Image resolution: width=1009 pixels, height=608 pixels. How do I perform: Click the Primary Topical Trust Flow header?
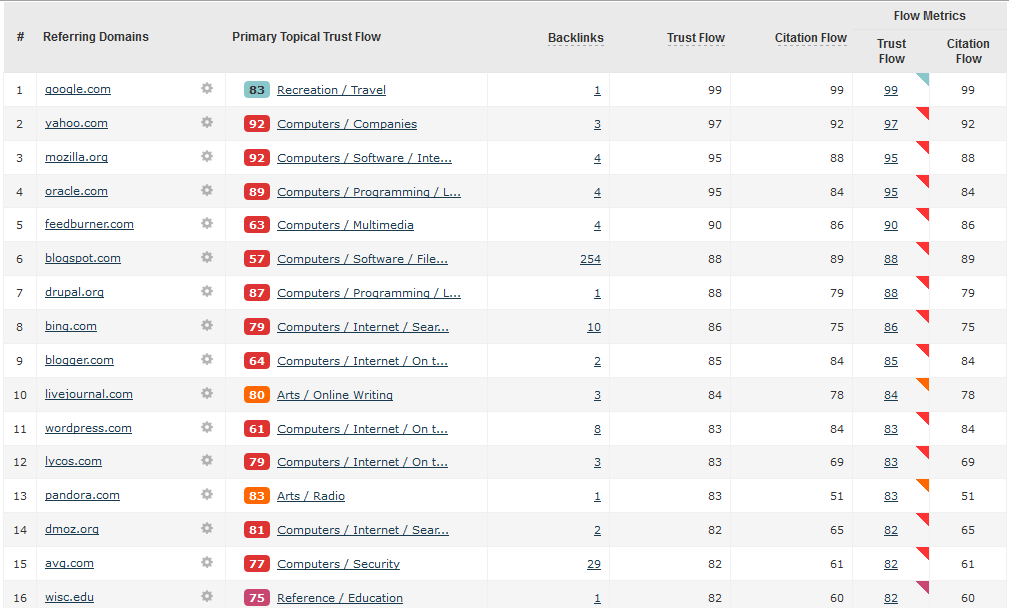tap(306, 37)
